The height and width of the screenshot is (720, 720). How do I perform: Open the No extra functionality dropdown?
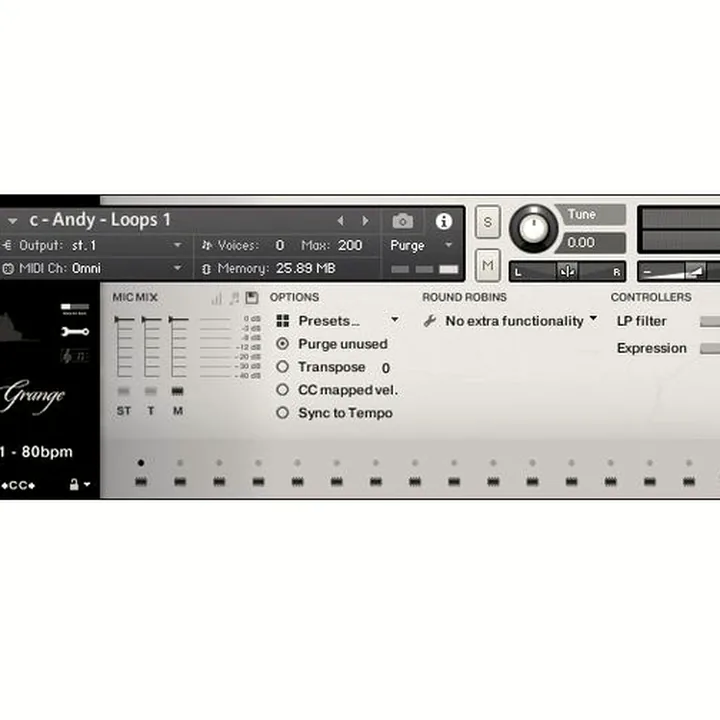click(x=593, y=318)
